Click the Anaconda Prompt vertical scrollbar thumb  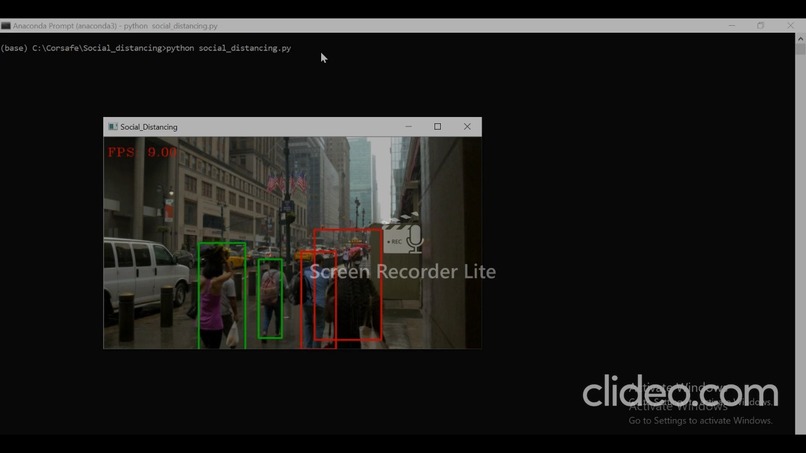tap(800, 49)
